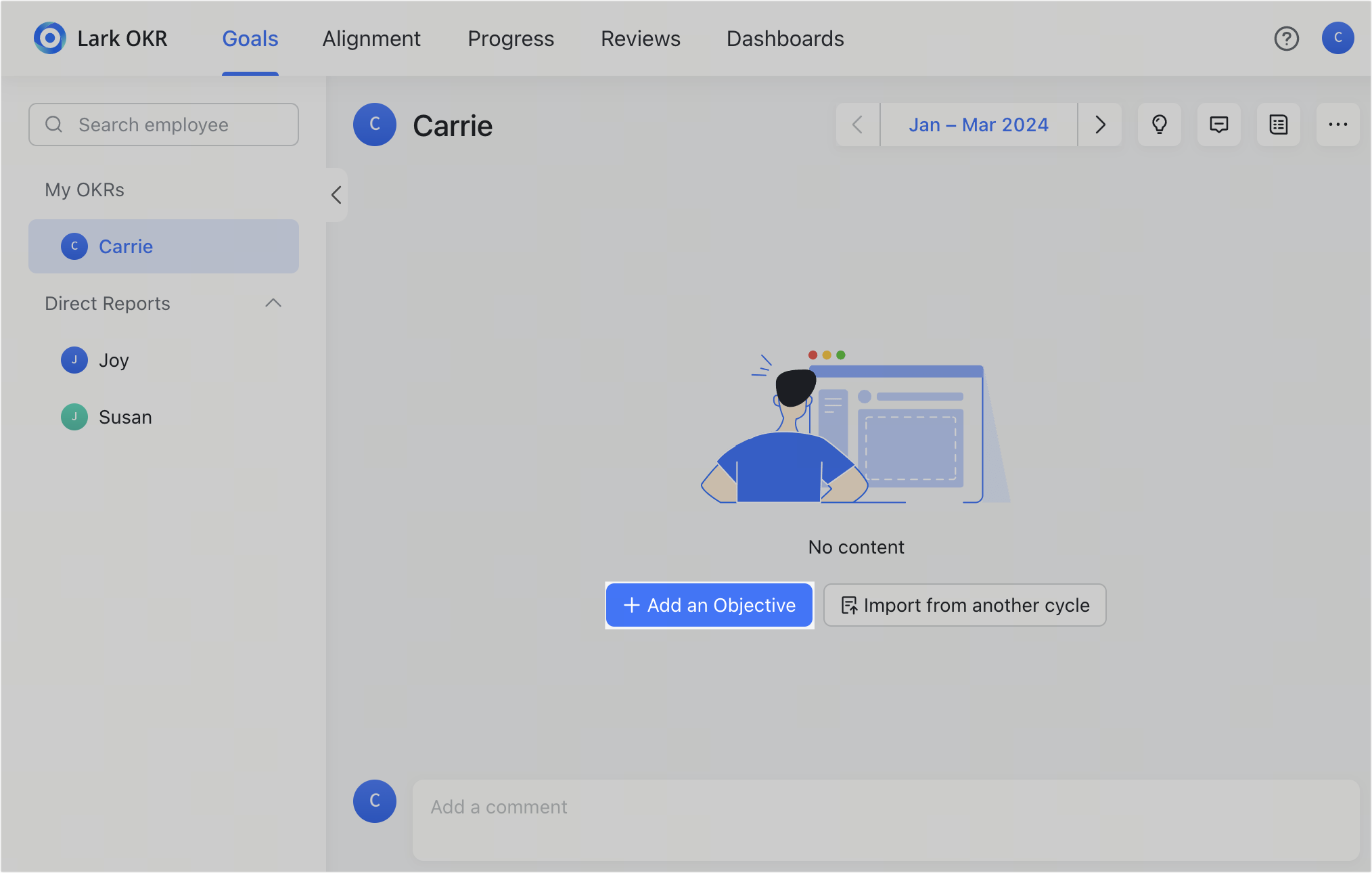The height and width of the screenshot is (873, 1372).
Task: Select Joy under Direct Reports
Action: [113, 360]
